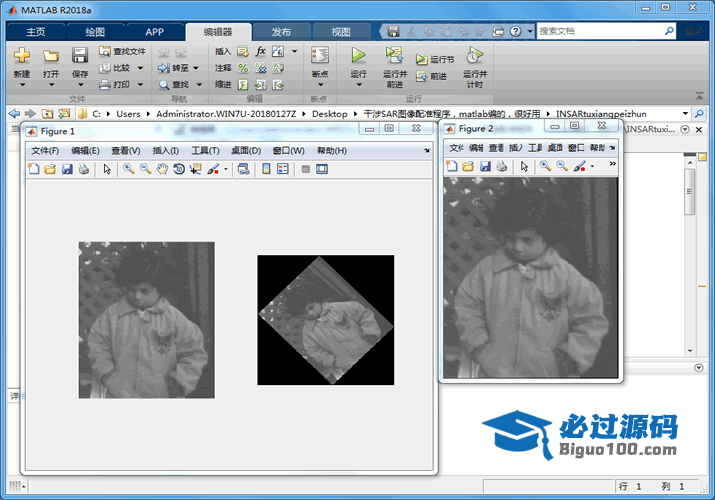Click the New (新建) file icon
Image resolution: width=715 pixels, height=500 pixels.
(21, 56)
